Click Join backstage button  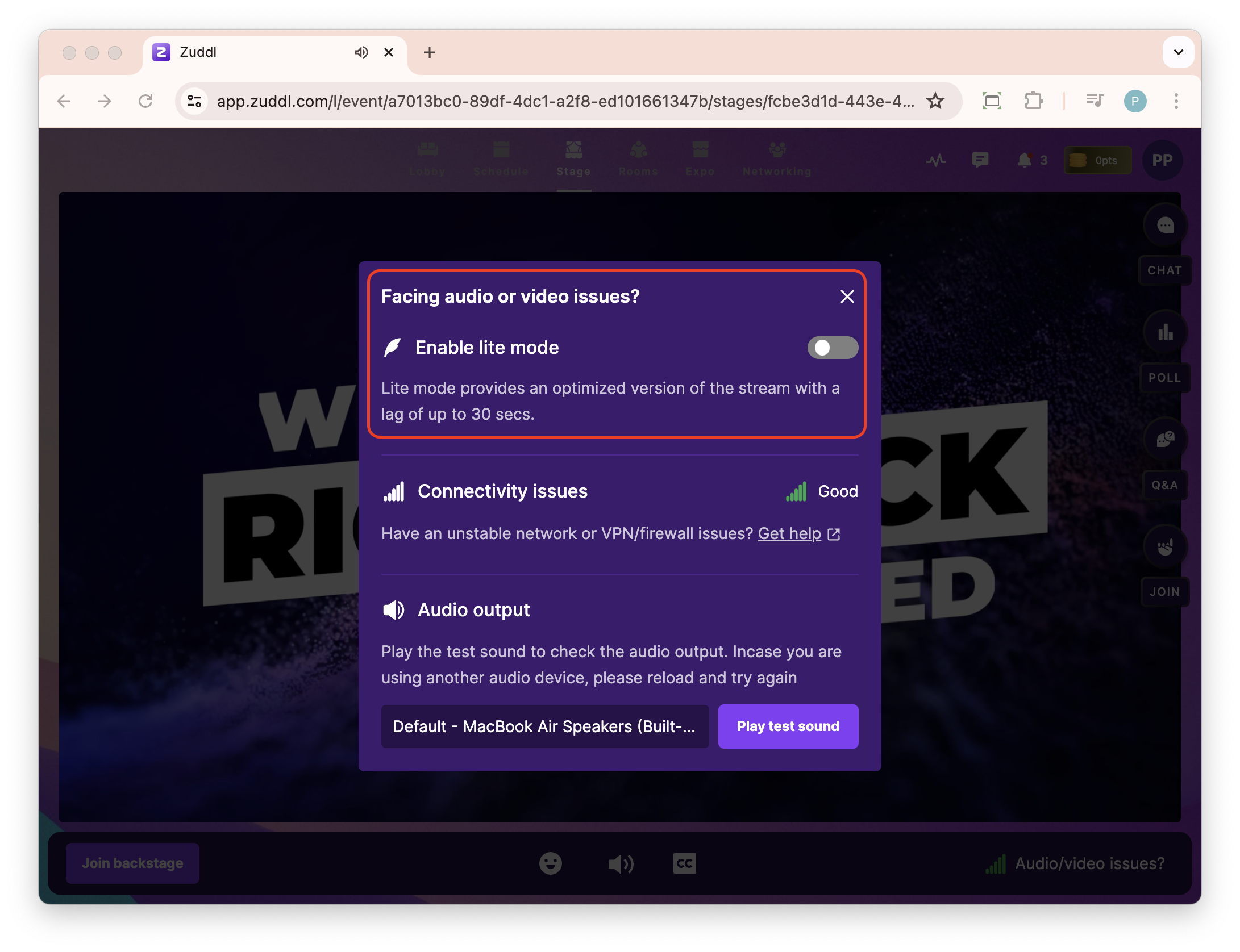[132, 863]
